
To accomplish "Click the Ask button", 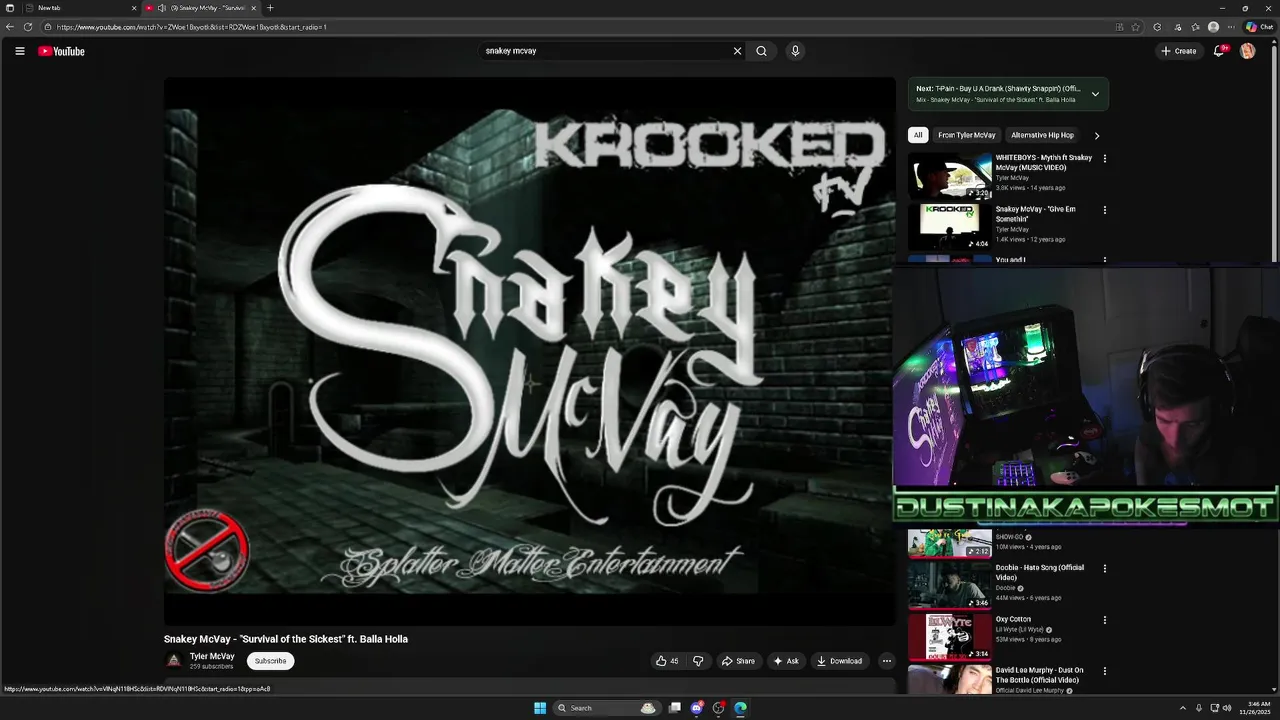I will tap(786, 661).
